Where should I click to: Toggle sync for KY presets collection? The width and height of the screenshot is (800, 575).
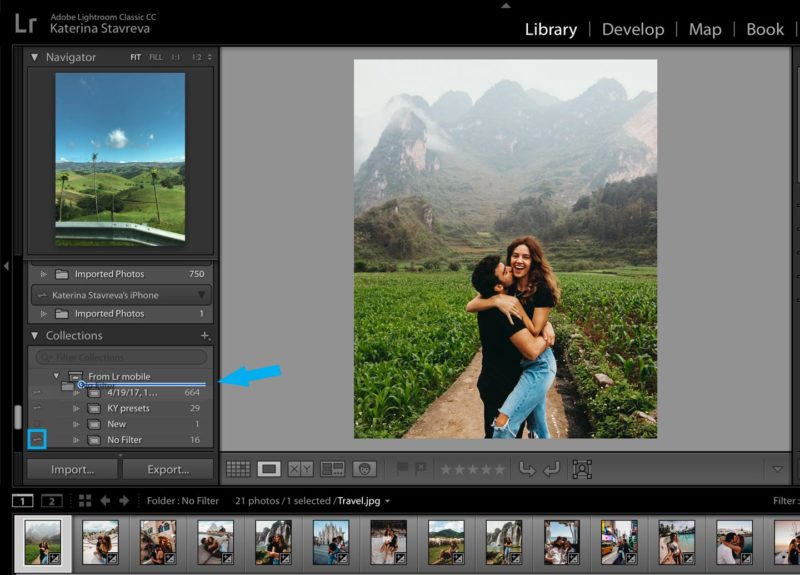[37, 408]
